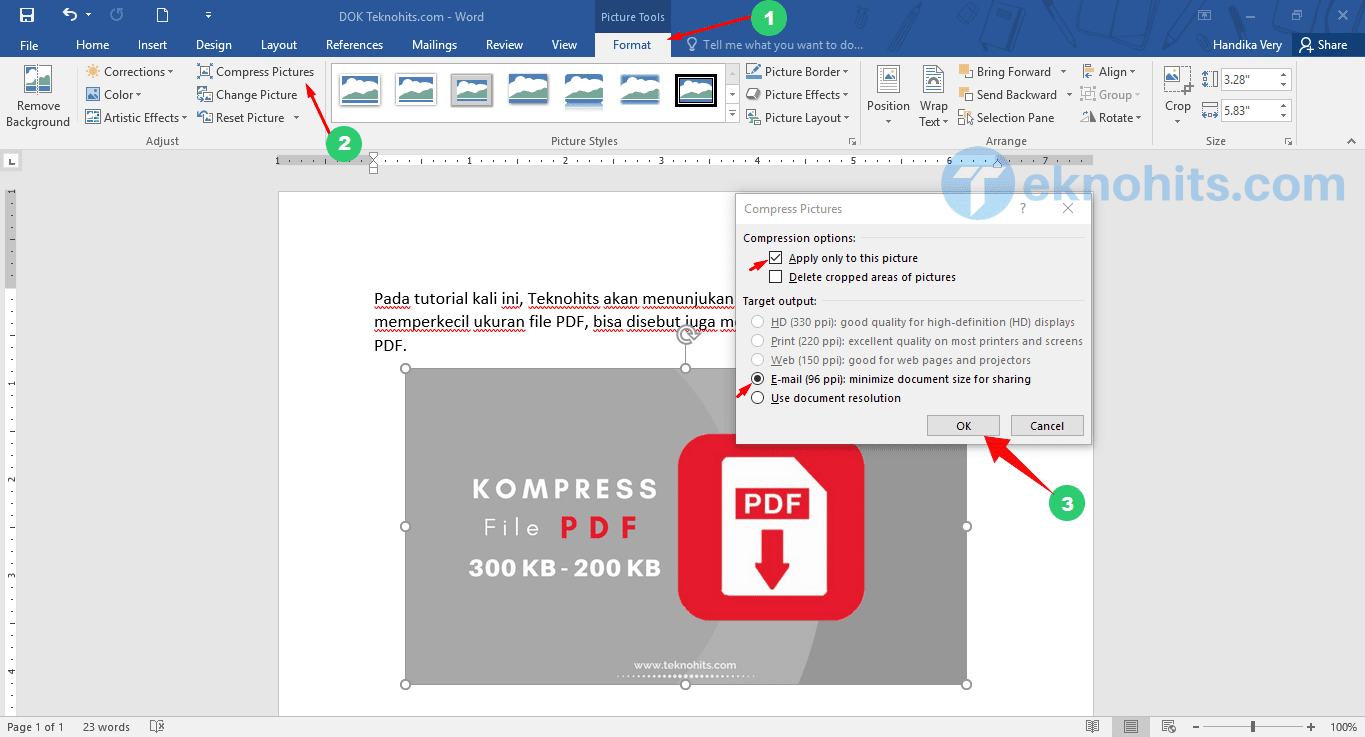Viewport: 1365px width, 737px height.
Task: Click the Save icon in title bar
Action: coord(27,15)
